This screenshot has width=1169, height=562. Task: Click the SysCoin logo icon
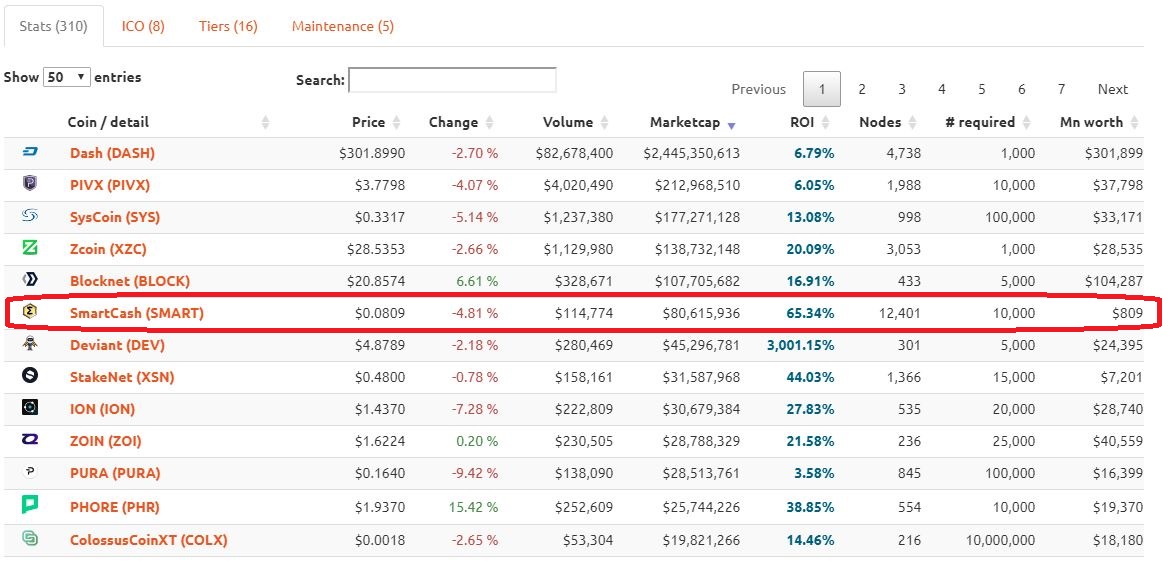(x=31, y=216)
